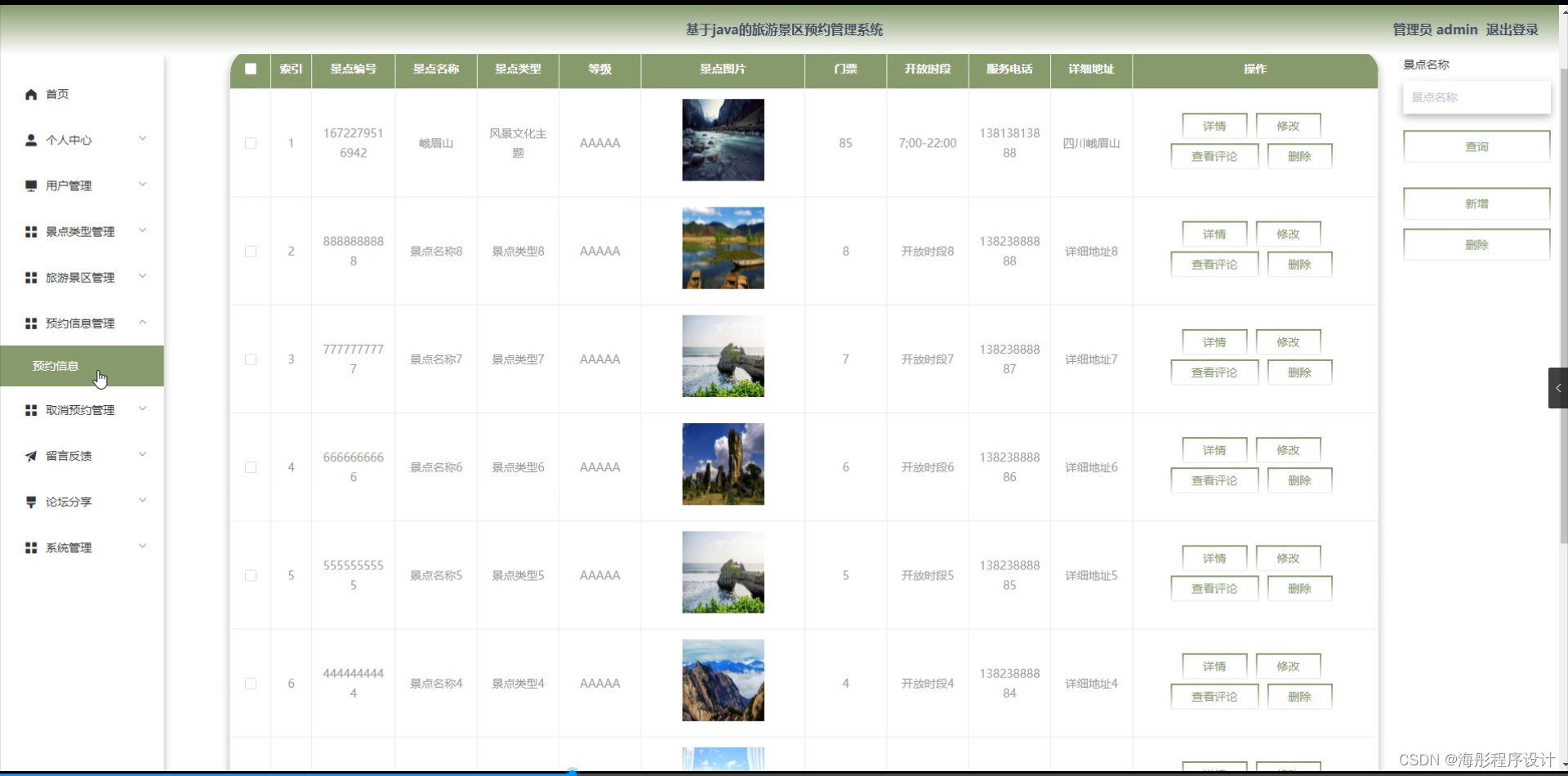This screenshot has width=1568, height=776.
Task: Click the grid icon beside 系统管理
Action: pos(31,547)
